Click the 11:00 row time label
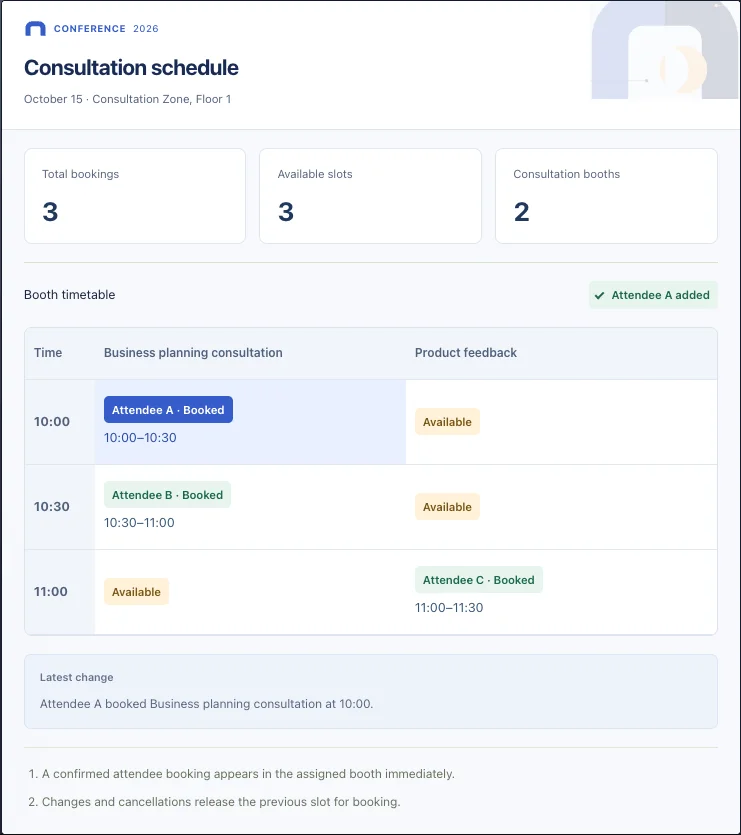This screenshot has height=835, width=741. pos(51,592)
